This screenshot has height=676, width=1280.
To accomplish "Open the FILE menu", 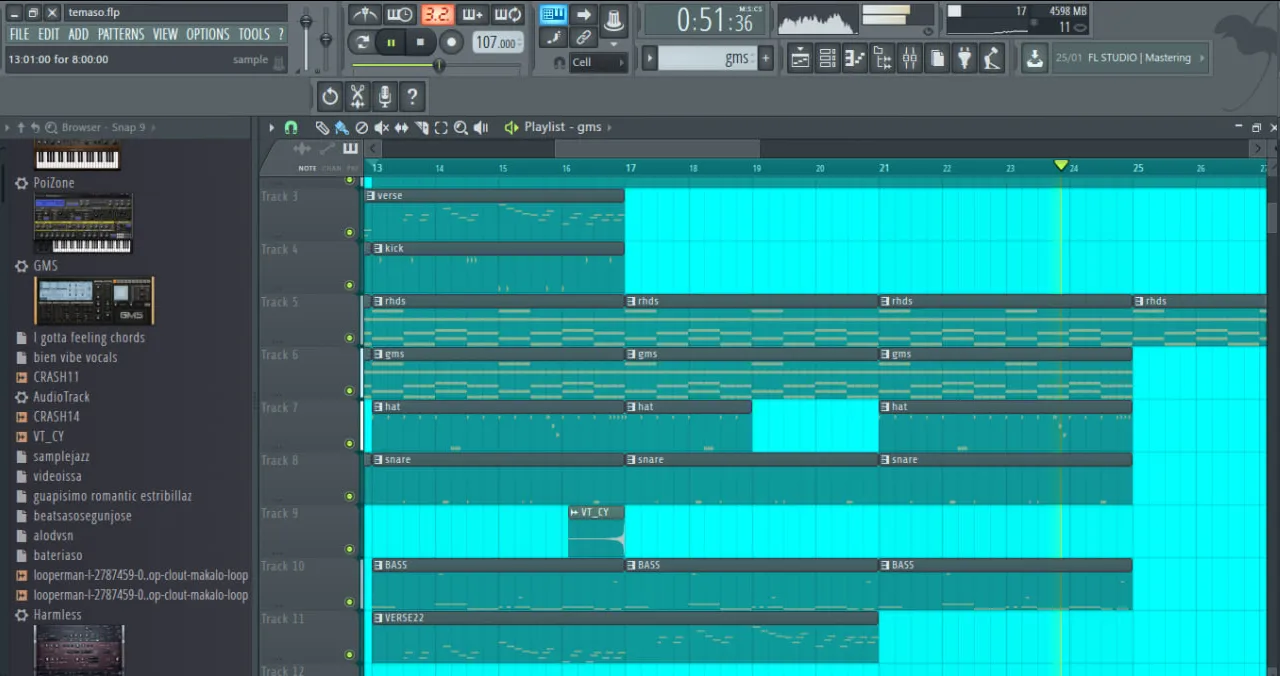I will [19, 34].
